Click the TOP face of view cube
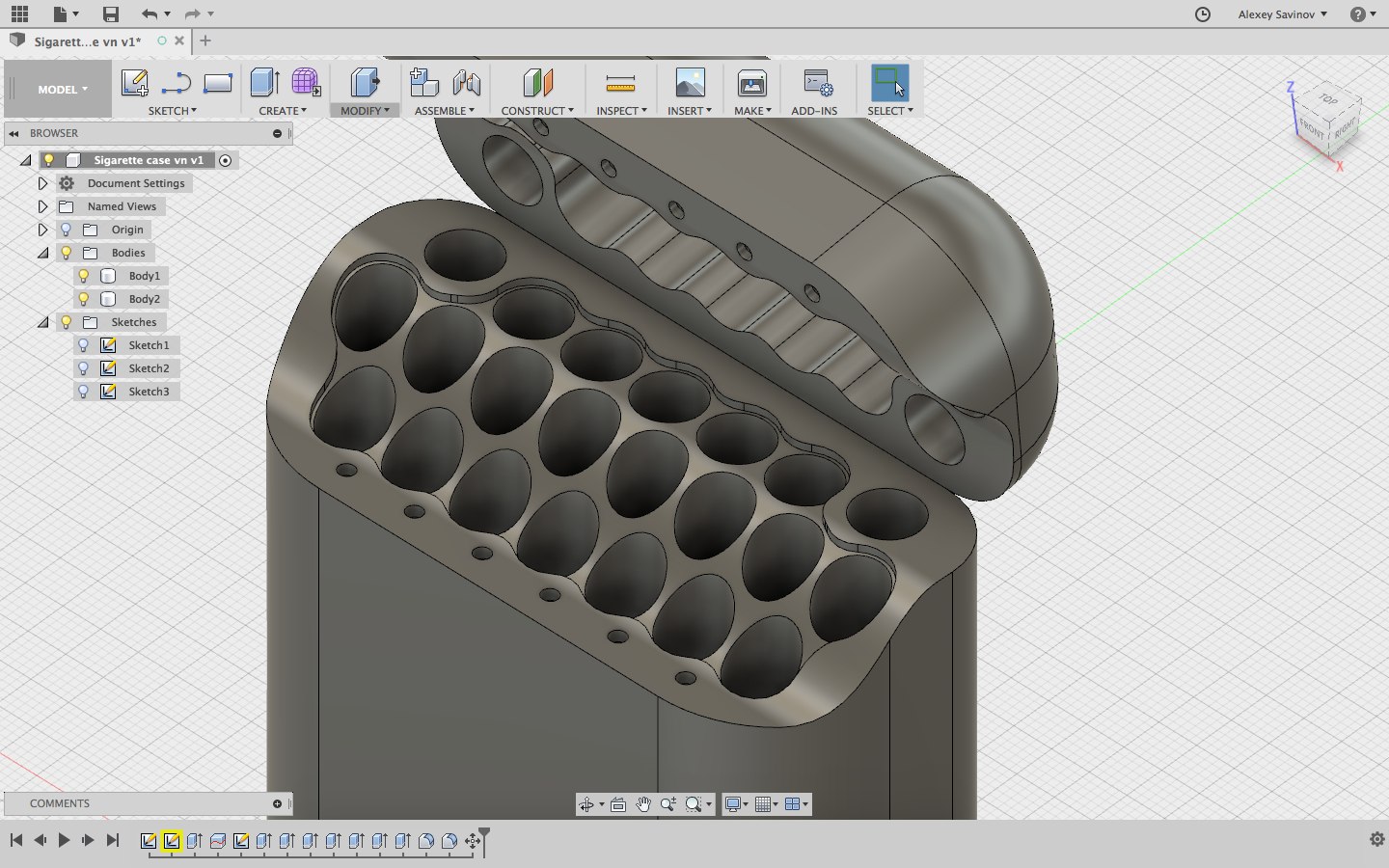 click(x=1328, y=100)
